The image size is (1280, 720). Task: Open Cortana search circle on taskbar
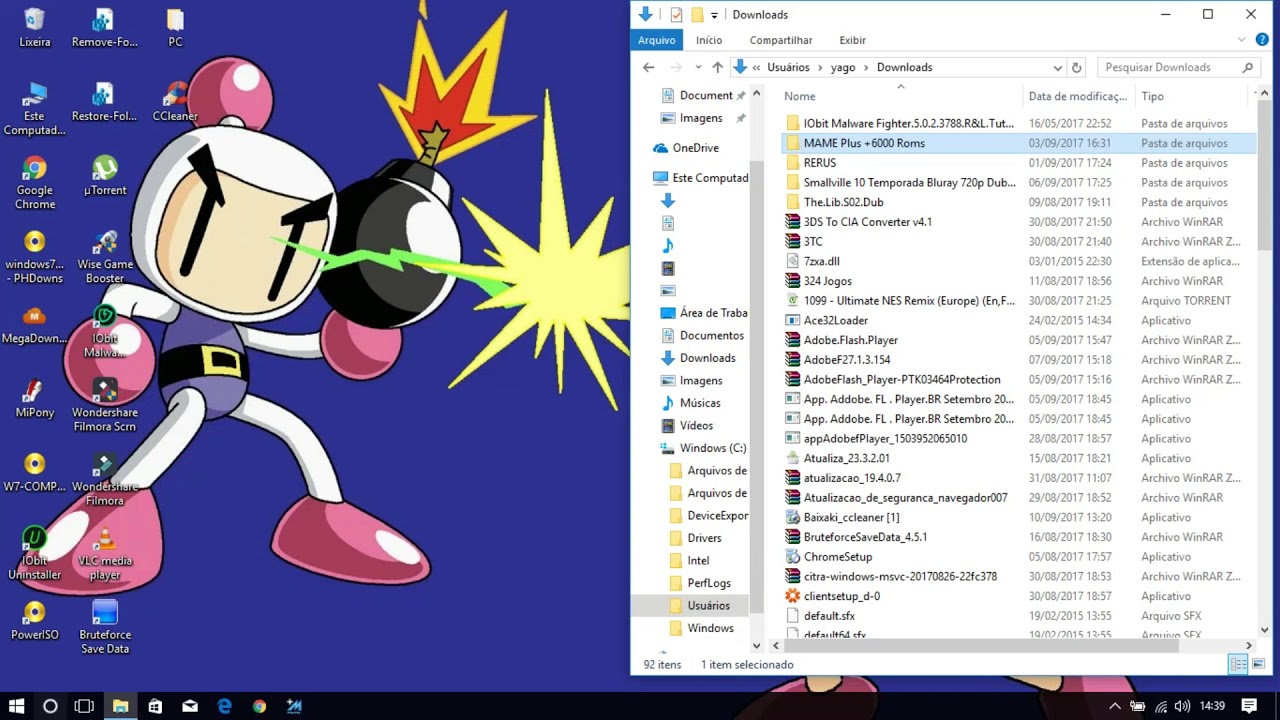click(x=50, y=706)
